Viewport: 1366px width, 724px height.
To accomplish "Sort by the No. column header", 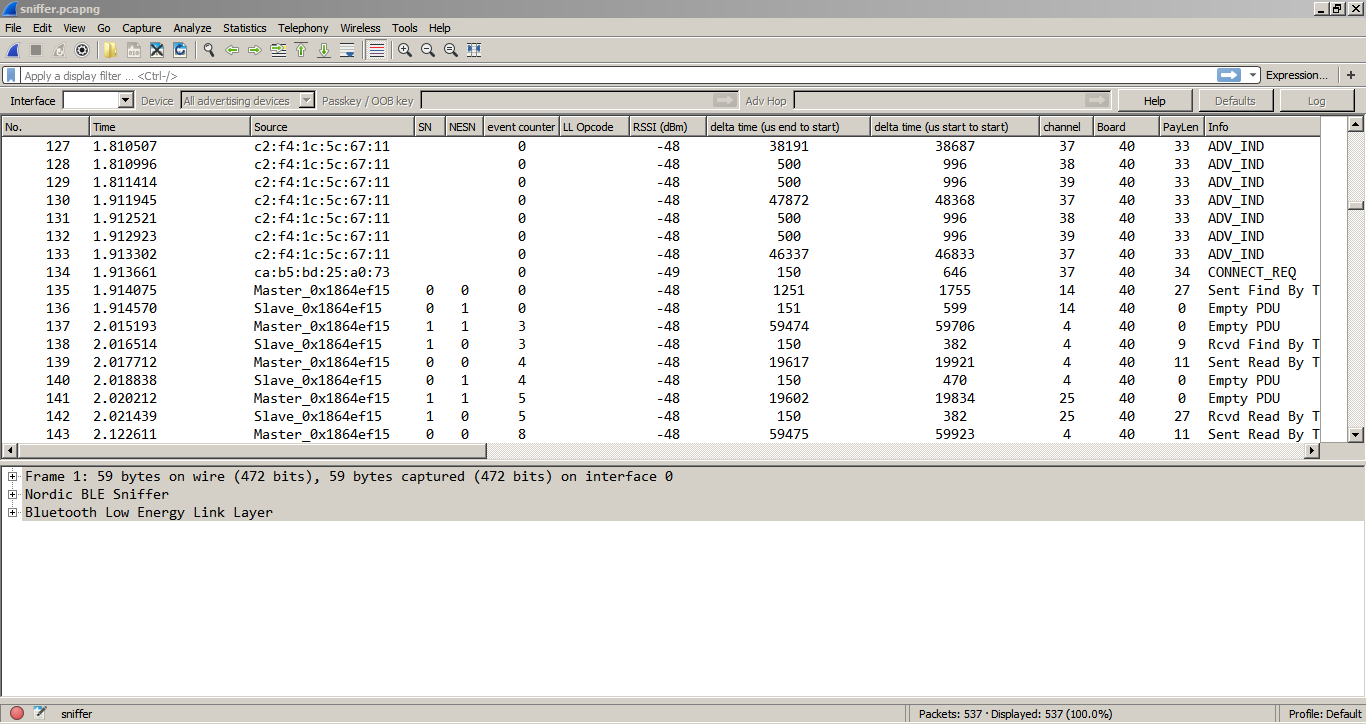I will 45,127.
